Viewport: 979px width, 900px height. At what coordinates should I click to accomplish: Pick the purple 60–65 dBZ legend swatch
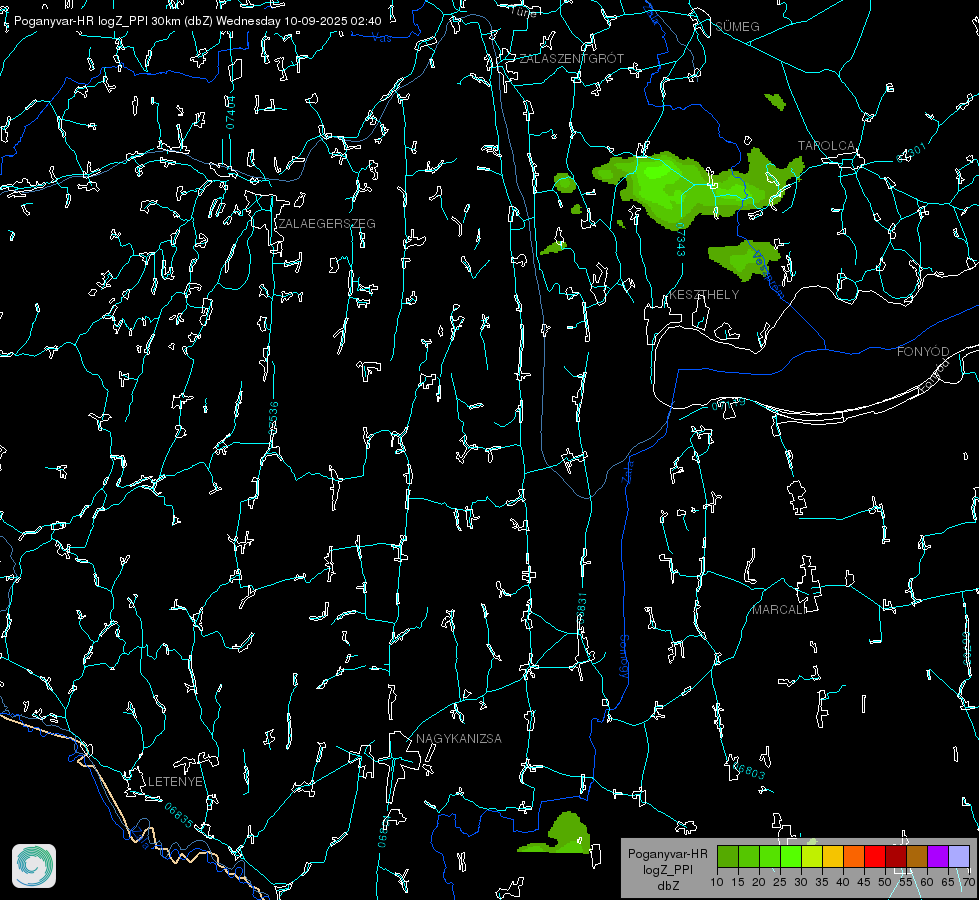coord(938,856)
